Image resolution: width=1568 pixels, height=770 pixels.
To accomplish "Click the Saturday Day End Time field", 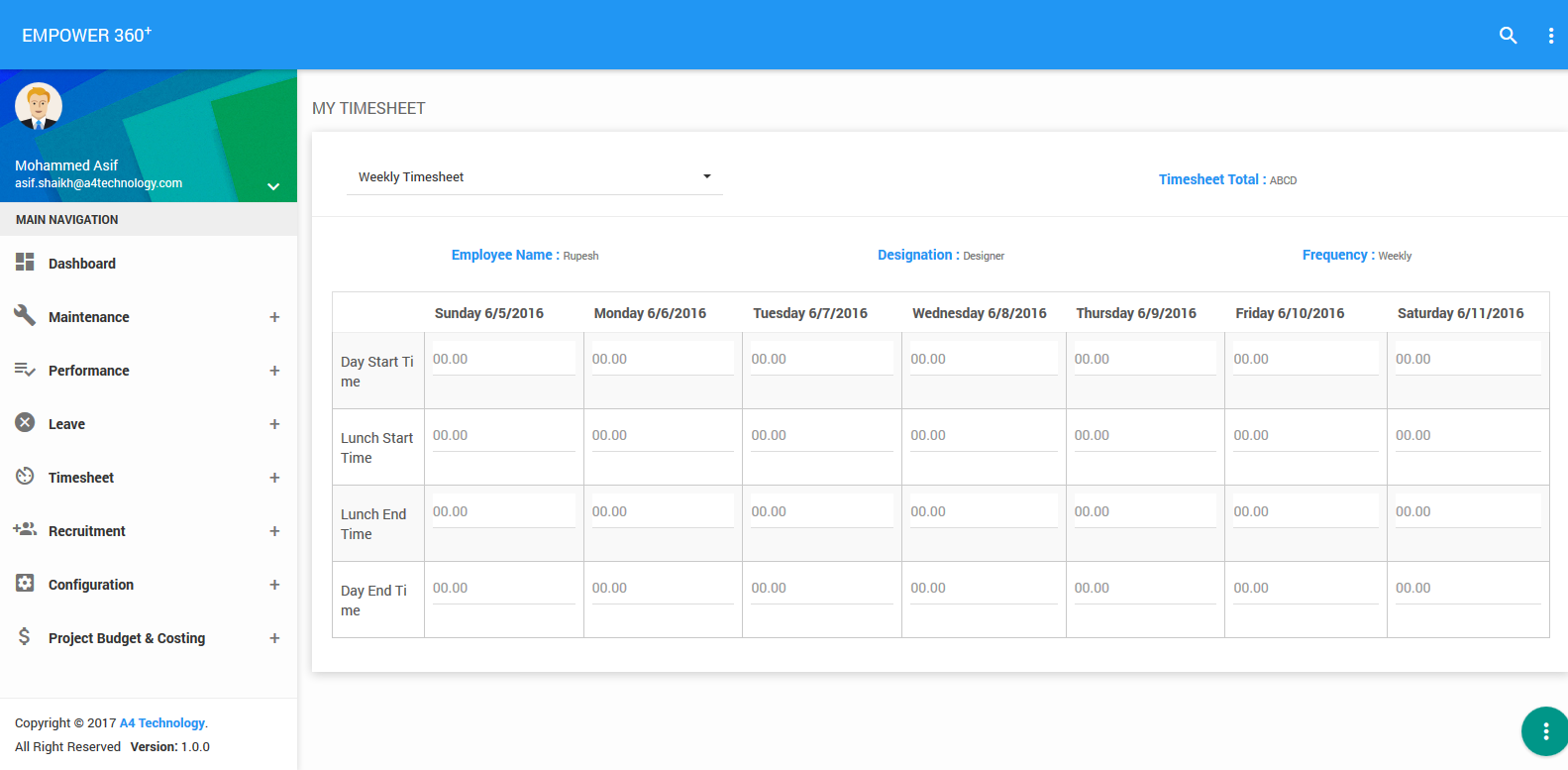I will pyautogui.click(x=1467, y=588).
